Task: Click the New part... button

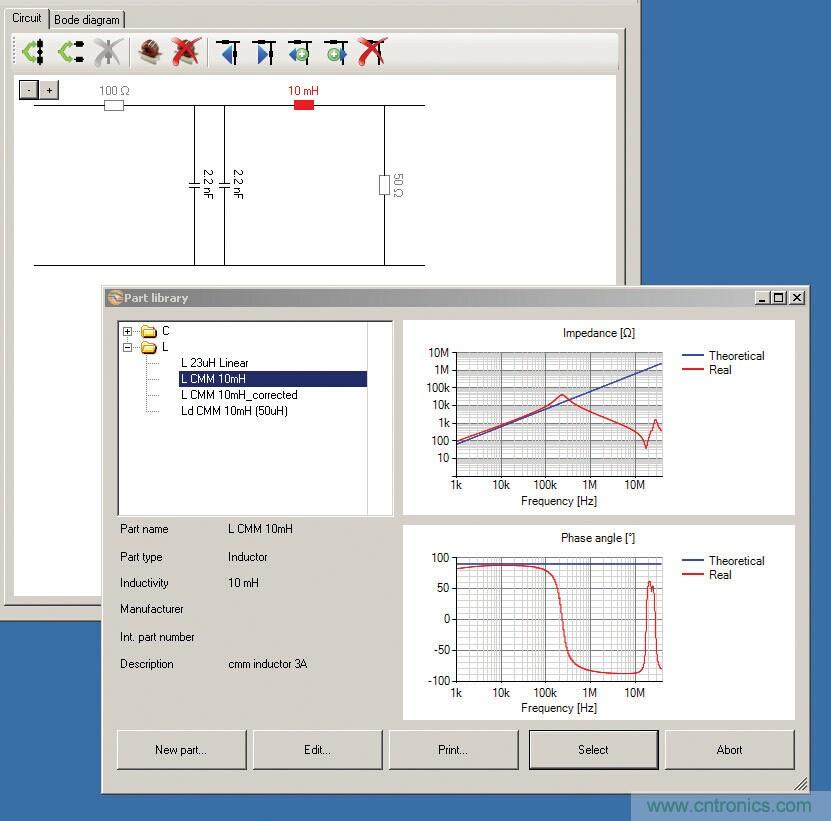Action: click(x=181, y=749)
